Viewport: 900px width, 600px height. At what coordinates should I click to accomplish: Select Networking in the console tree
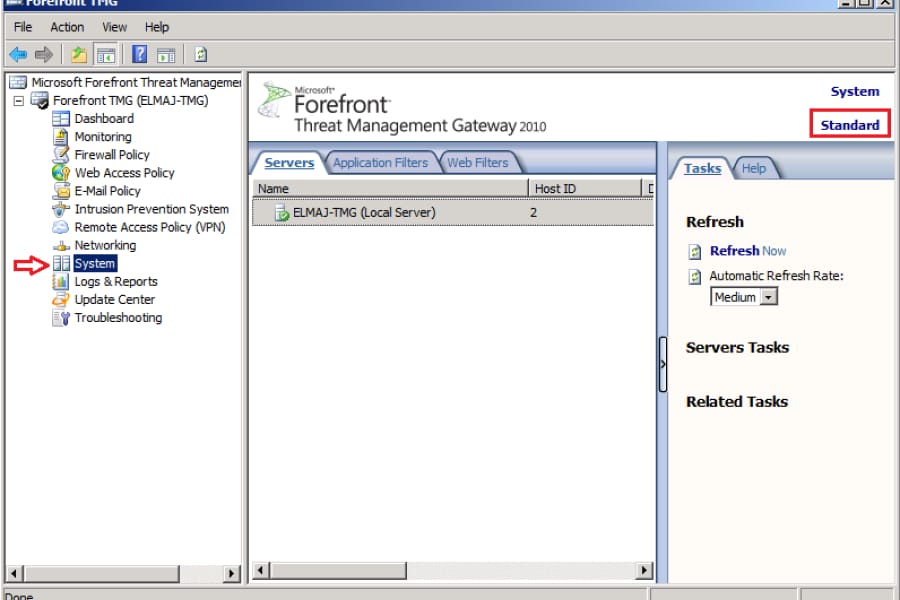(105, 245)
